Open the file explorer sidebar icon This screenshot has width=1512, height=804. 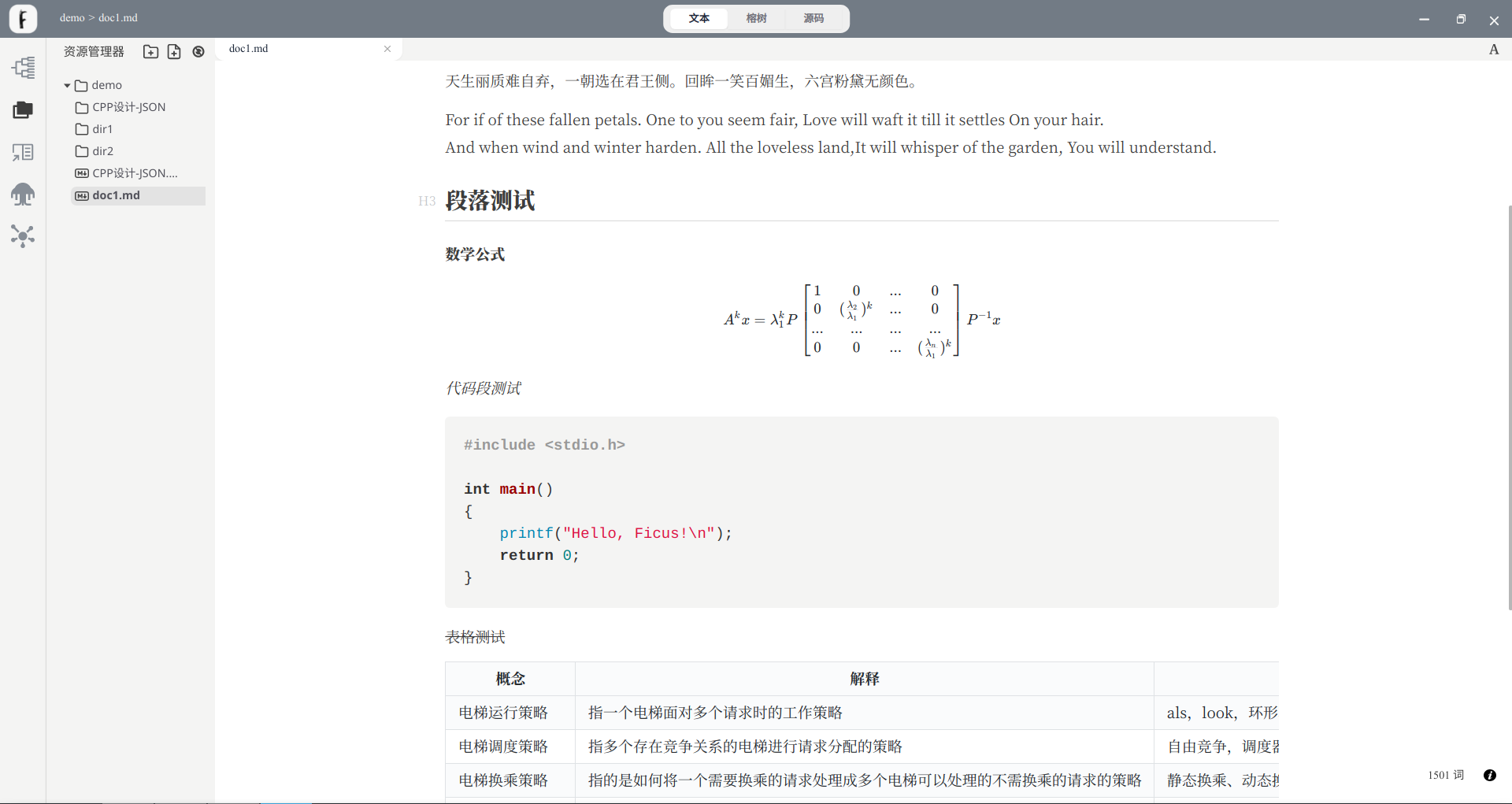[x=23, y=110]
